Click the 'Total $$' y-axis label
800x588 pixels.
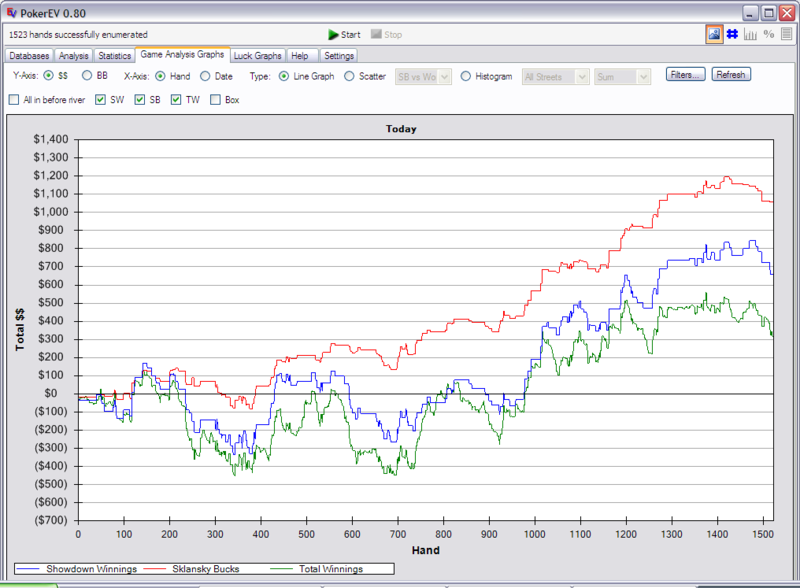[x=19, y=330]
